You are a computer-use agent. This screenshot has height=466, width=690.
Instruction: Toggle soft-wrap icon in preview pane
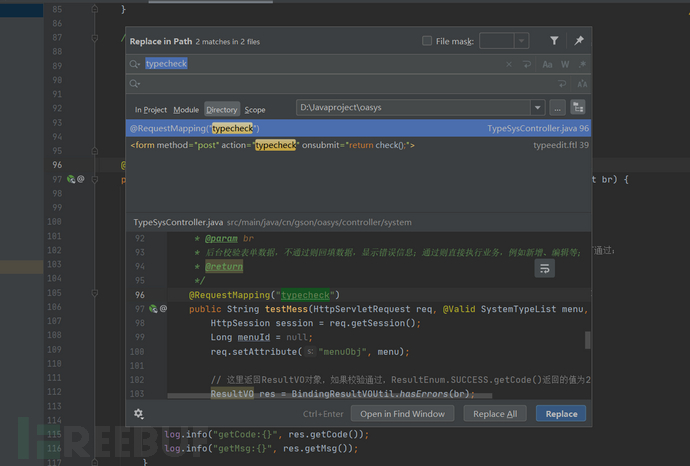pos(545,269)
